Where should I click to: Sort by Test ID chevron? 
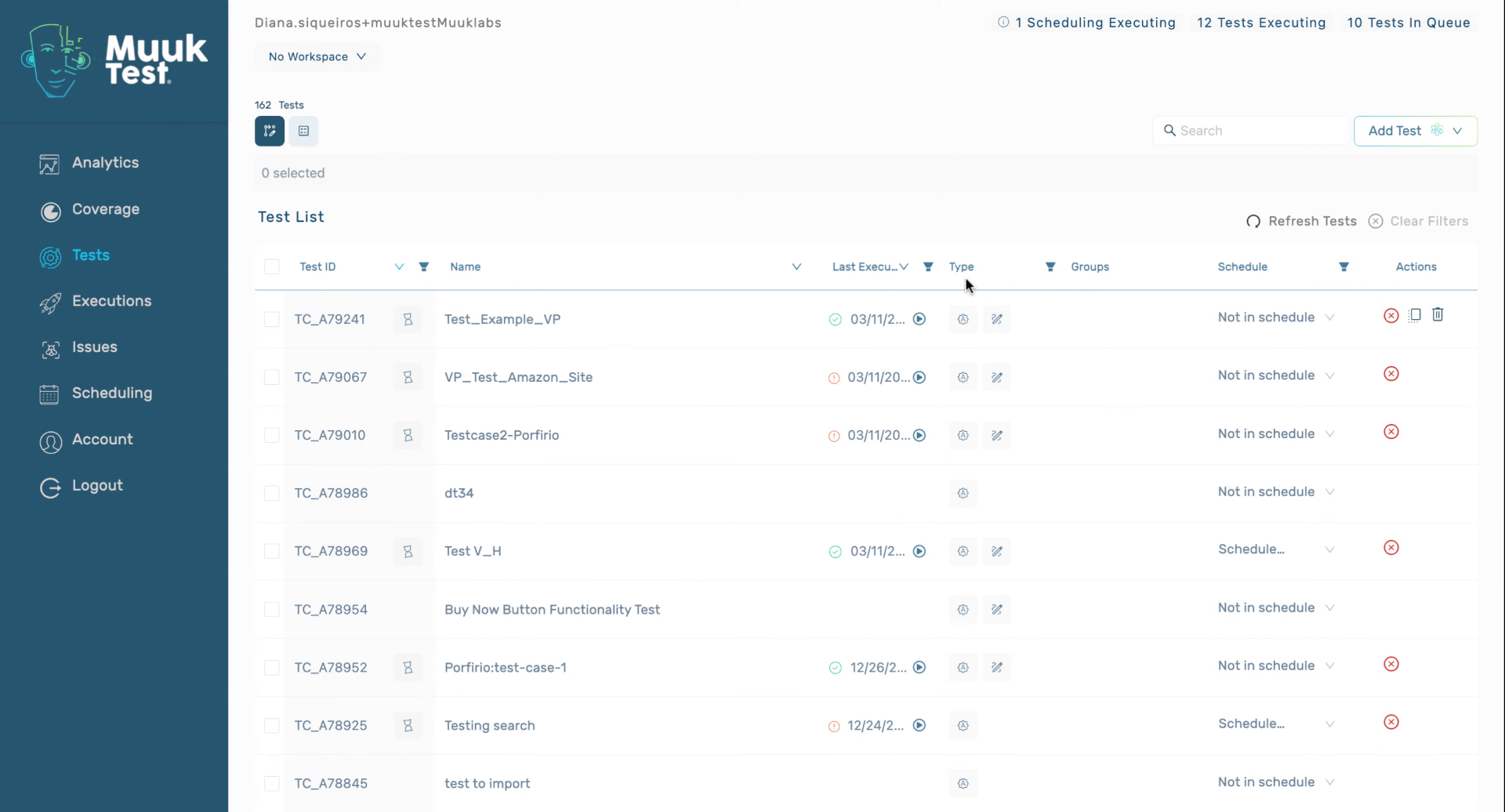[399, 266]
